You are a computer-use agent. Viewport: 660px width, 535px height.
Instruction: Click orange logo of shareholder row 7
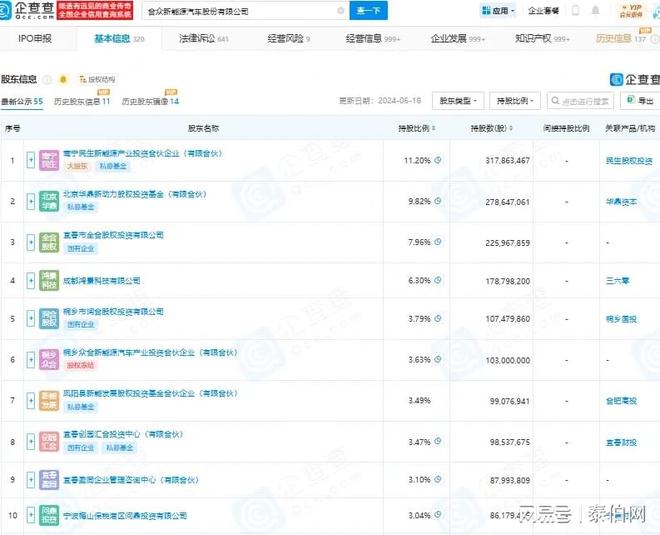pyautogui.click(x=49, y=401)
